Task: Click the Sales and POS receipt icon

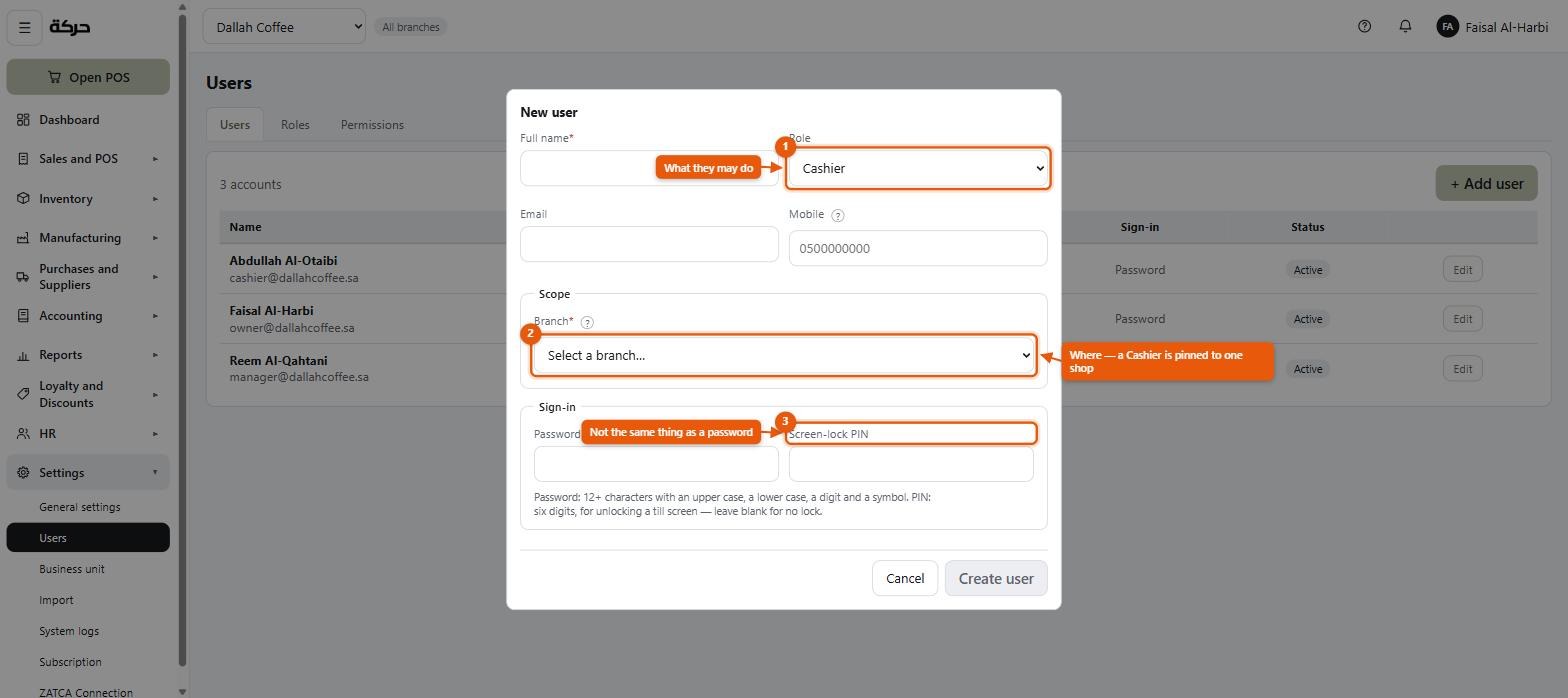Action: point(23,159)
